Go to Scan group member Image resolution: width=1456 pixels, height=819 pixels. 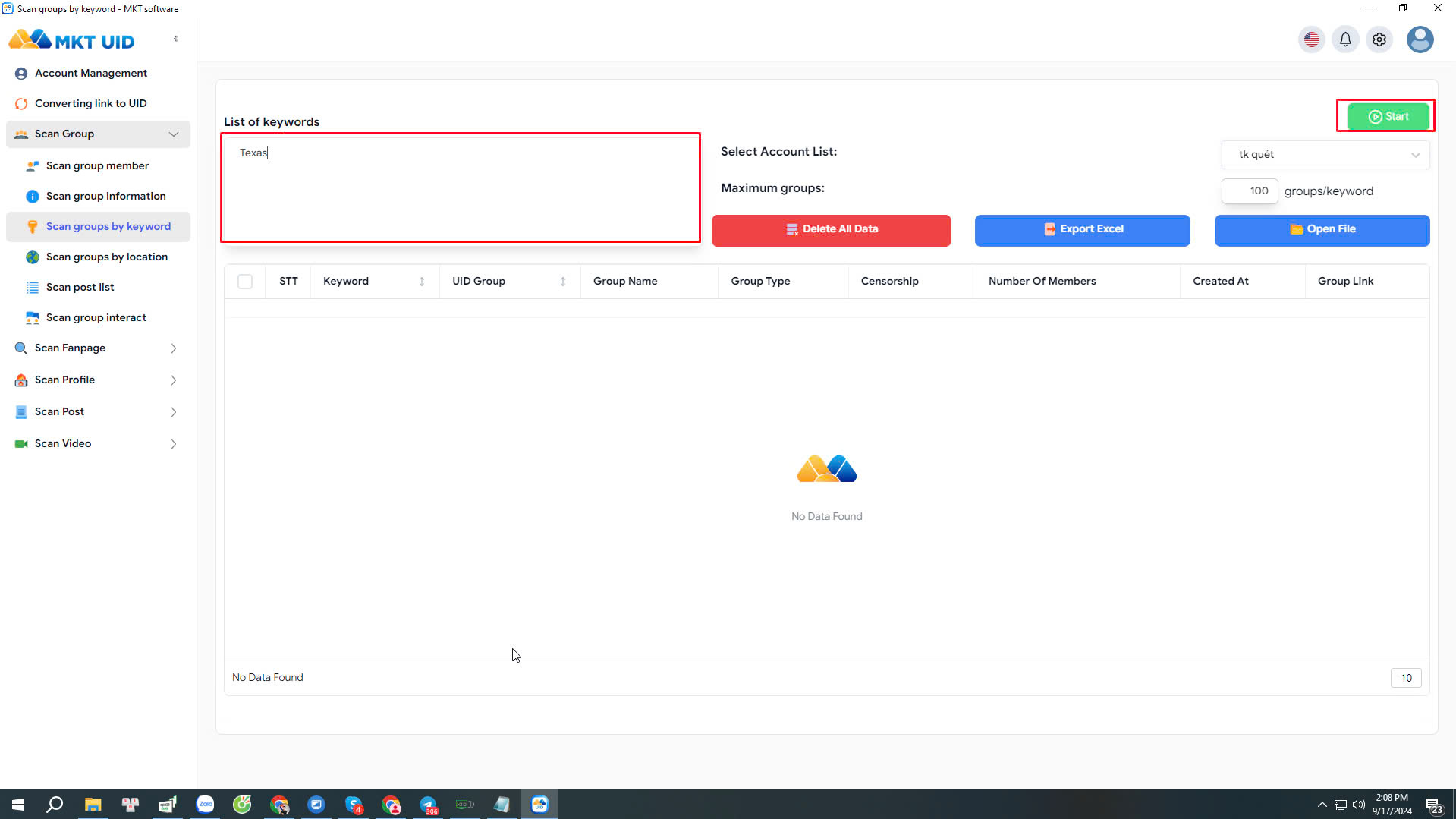point(97,165)
